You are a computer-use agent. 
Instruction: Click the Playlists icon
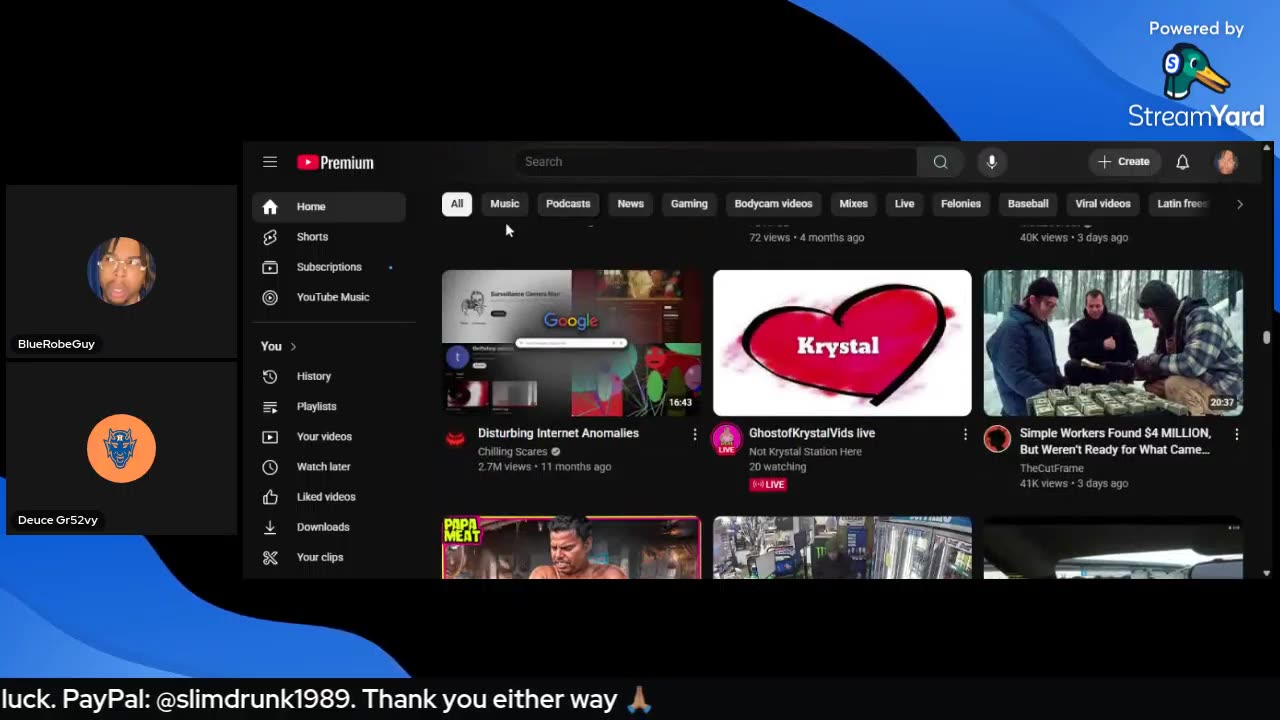coord(270,407)
